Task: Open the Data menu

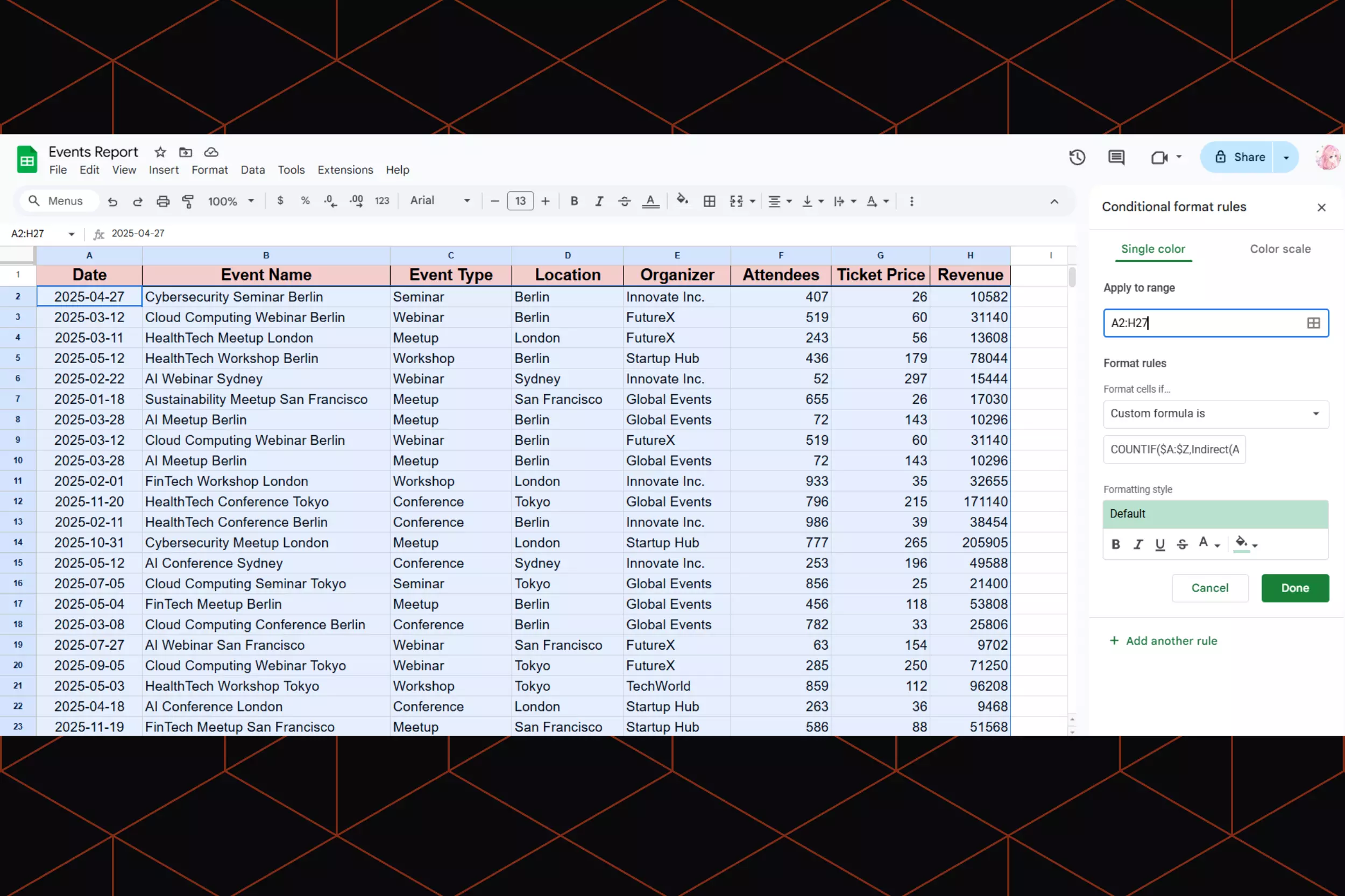Action: 253,170
